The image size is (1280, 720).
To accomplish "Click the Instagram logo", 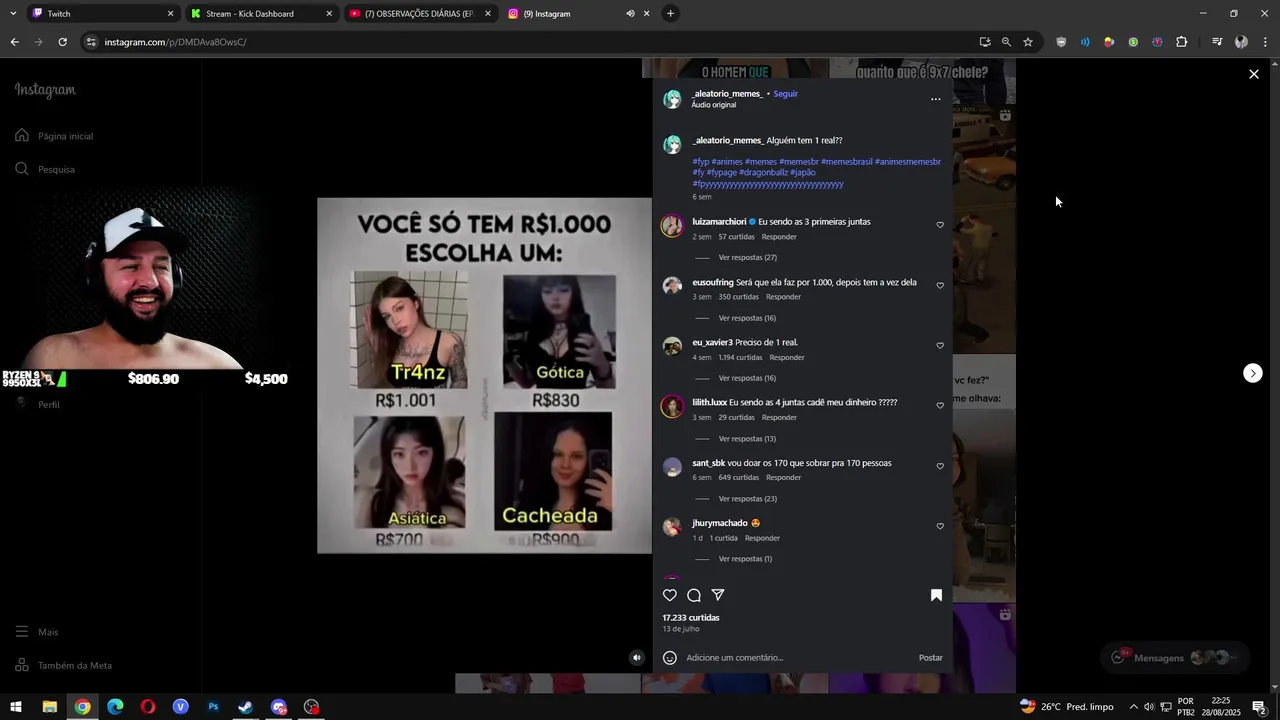I will click(45, 90).
